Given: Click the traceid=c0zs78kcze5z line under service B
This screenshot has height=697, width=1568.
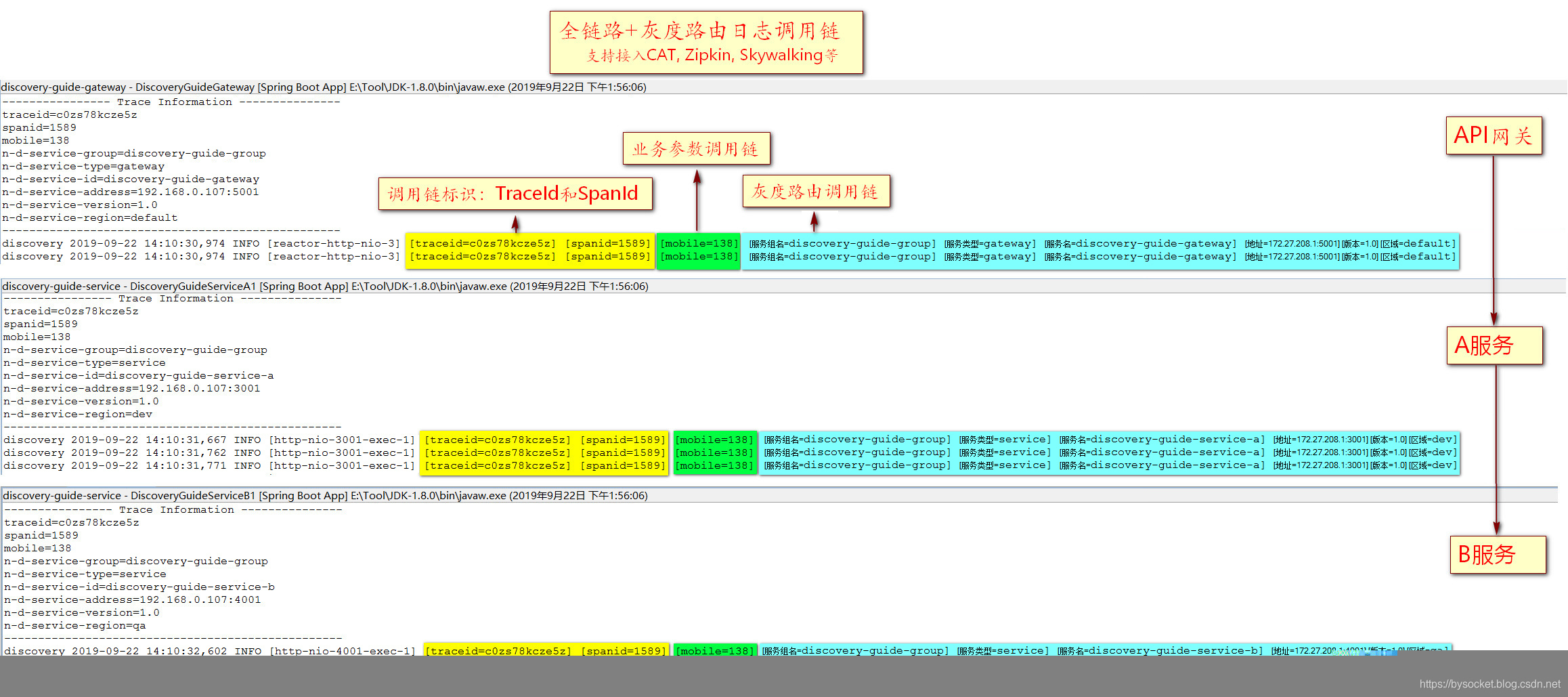Looking at the screenshot, I should pyautogui.click(x=71, y=522).
